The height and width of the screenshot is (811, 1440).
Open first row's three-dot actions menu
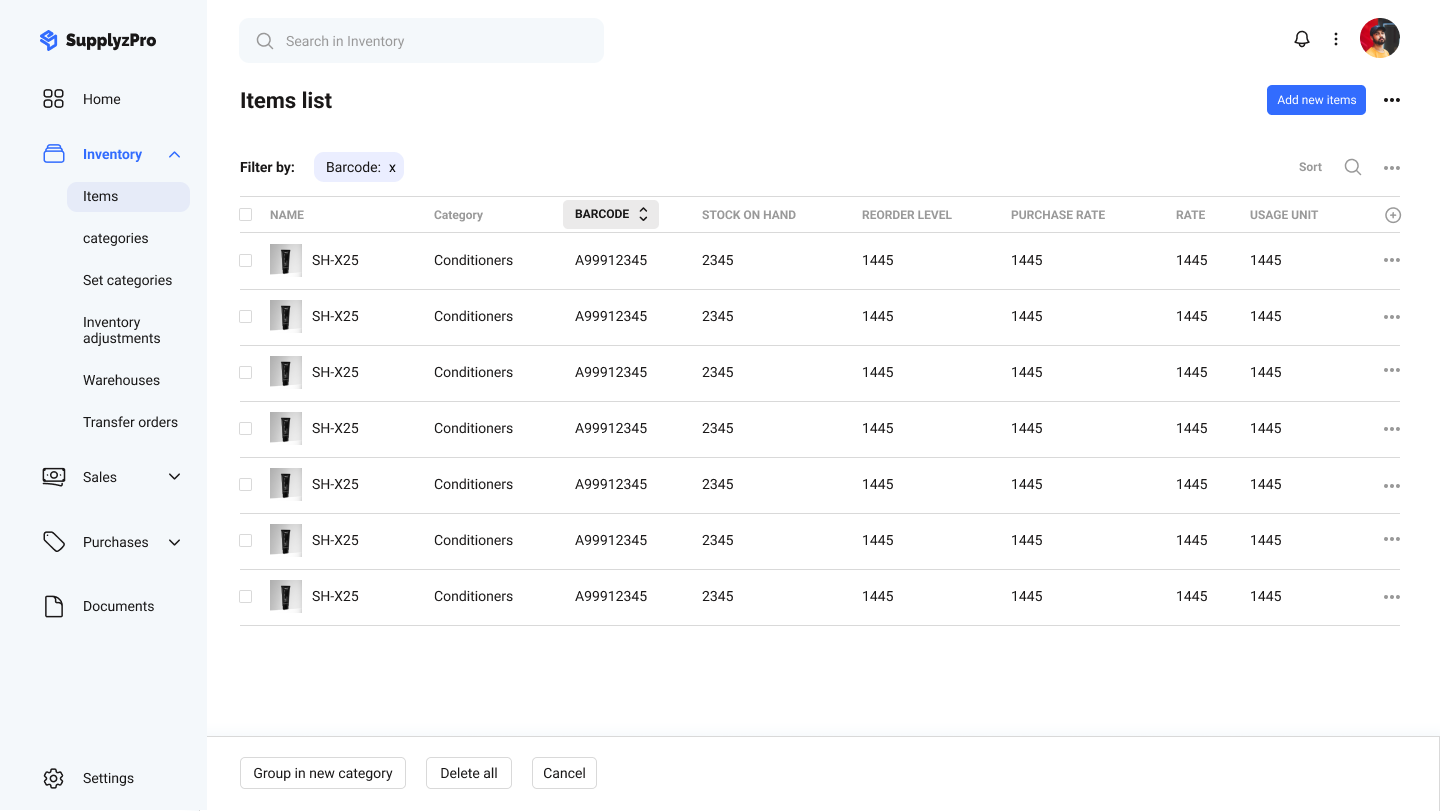(1391, 260)
